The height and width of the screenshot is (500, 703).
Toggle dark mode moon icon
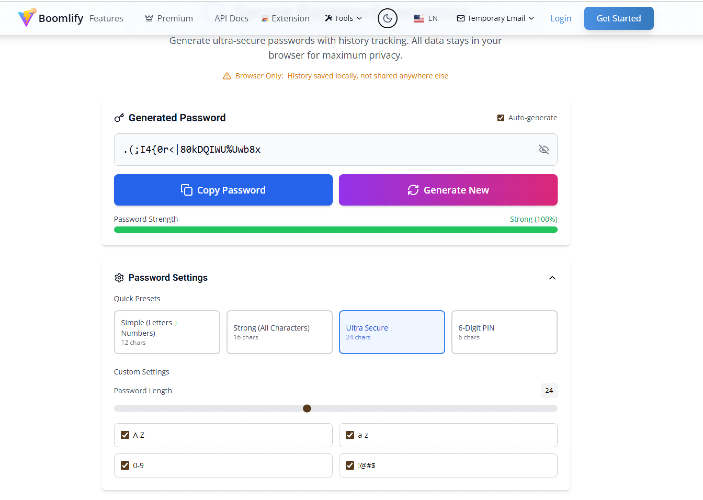[387, 18]
